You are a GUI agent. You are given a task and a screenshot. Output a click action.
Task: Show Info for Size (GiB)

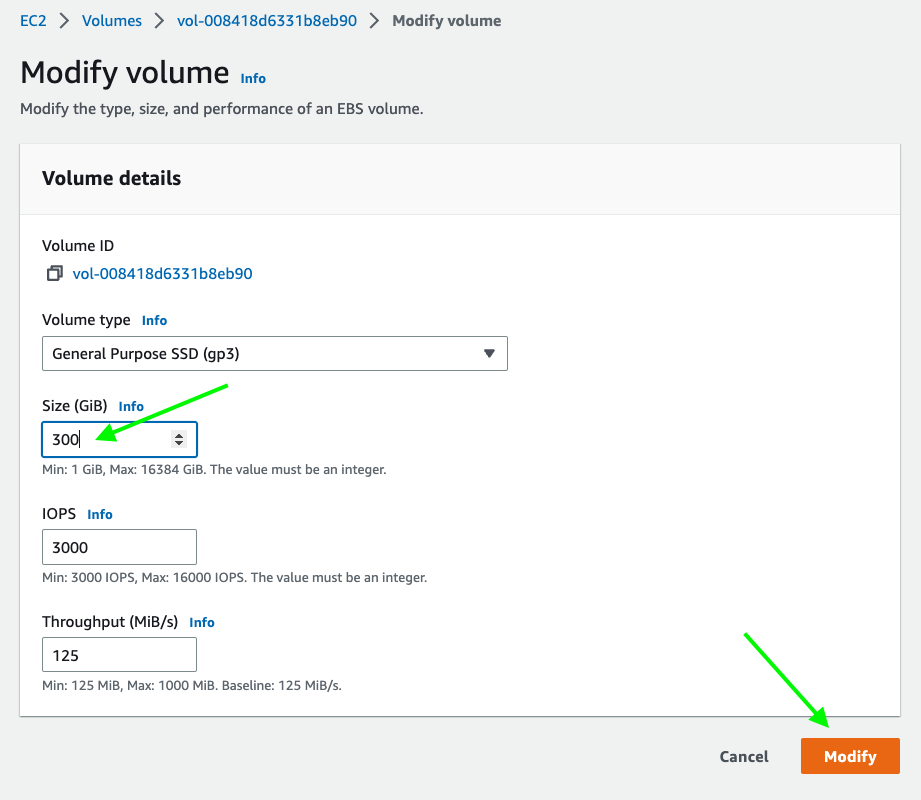click(x=131, y=406)
